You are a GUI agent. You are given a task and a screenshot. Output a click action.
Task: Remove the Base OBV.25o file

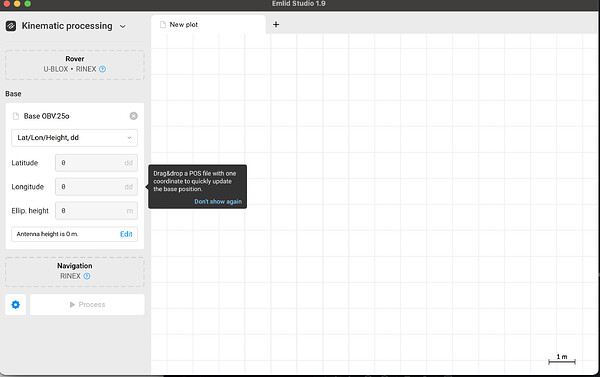pyautogui.click(x=134, y=116)
